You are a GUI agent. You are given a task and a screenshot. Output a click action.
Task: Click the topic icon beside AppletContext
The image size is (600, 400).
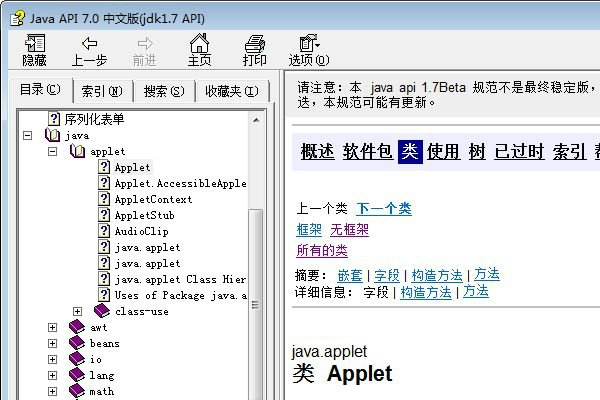(x=104, y=199)
